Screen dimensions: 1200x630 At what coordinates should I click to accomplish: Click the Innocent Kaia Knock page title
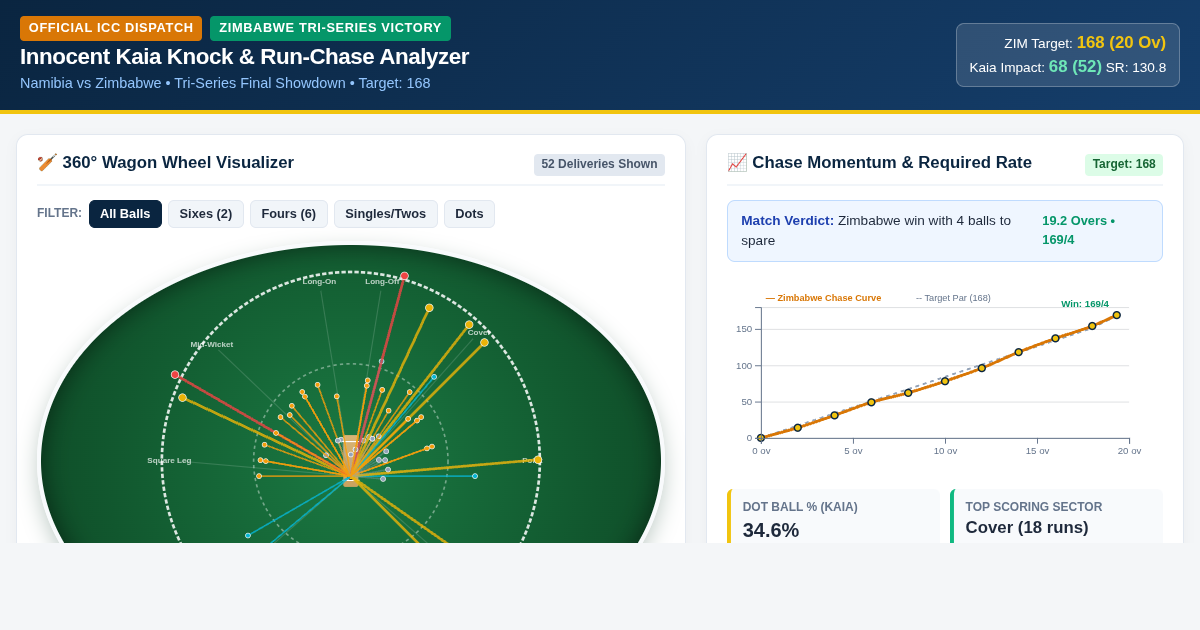[x=244, y=57]
